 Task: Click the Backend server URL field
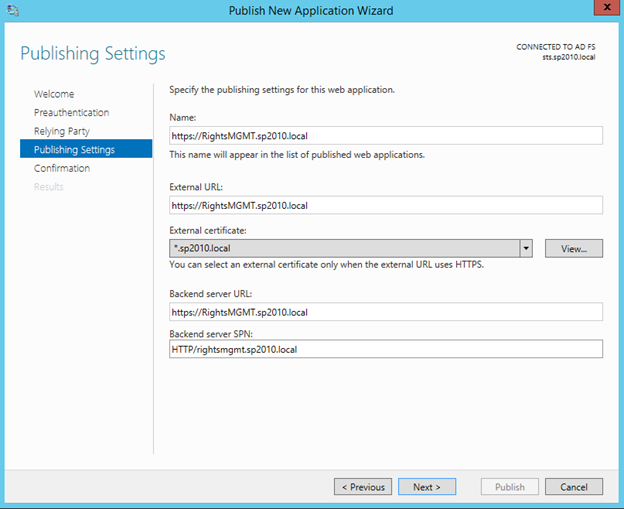[386, 312]
